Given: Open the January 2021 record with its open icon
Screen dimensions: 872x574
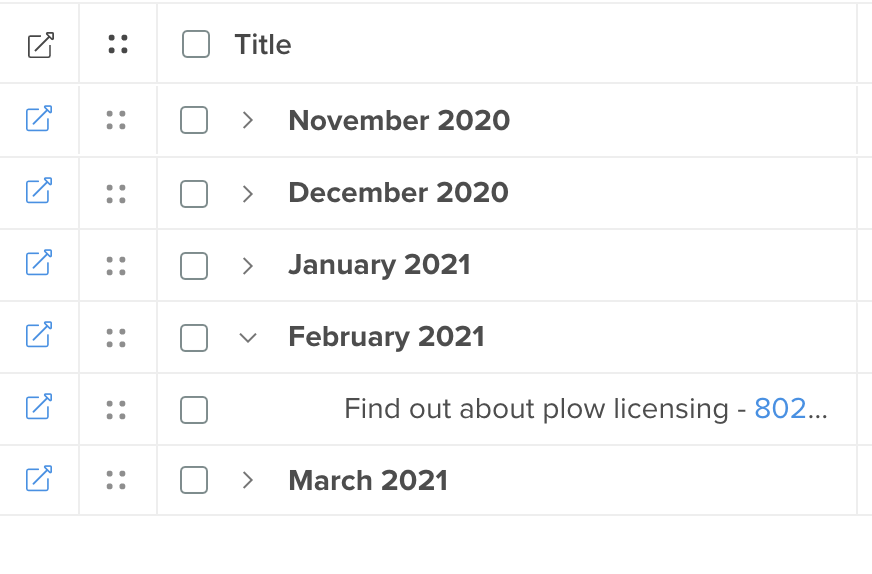Looking at the screenshot, I should [x=39, y=263].
